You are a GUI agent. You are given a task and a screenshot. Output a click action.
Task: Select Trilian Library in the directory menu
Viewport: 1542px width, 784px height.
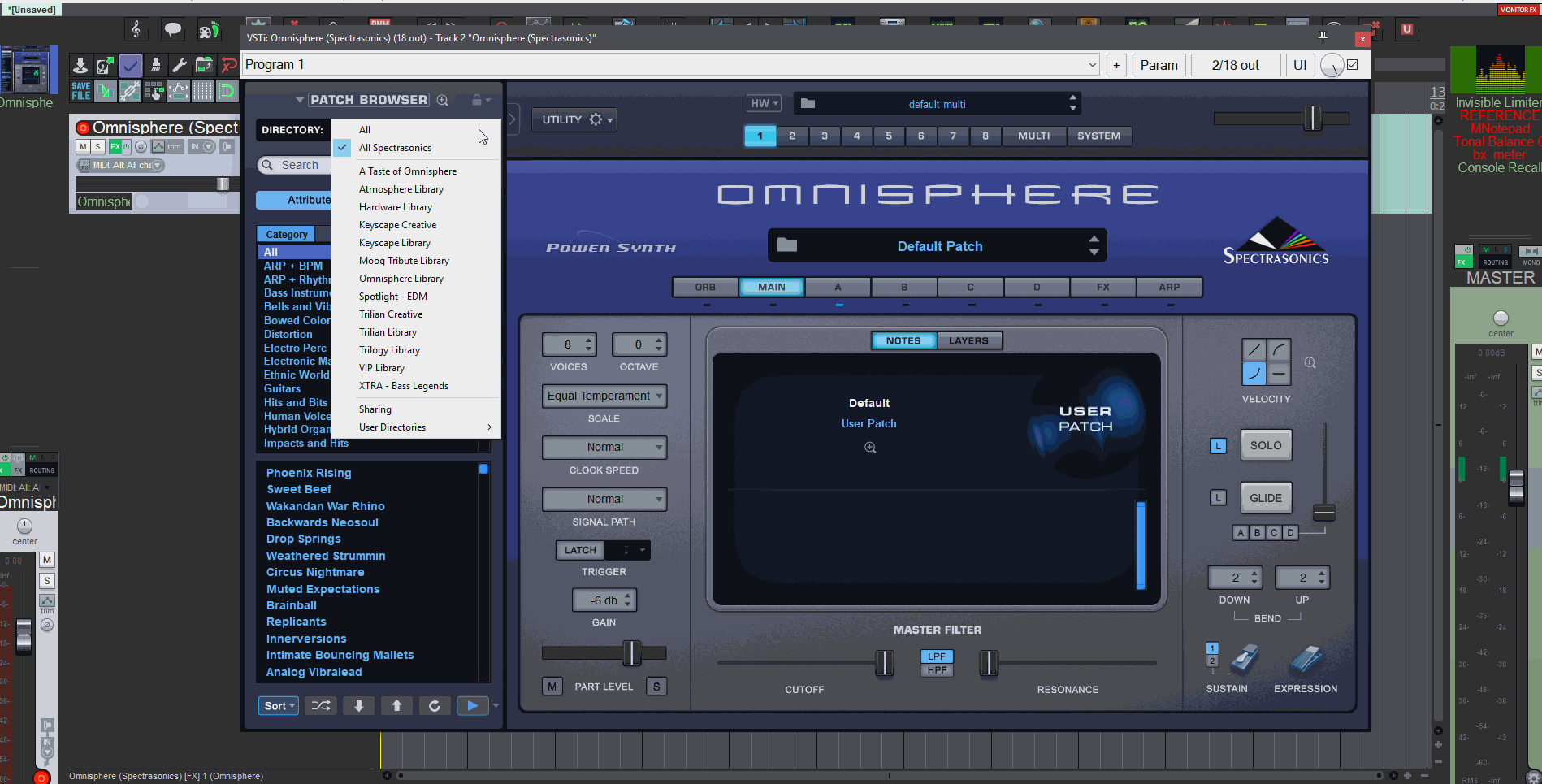pos(388,332)
